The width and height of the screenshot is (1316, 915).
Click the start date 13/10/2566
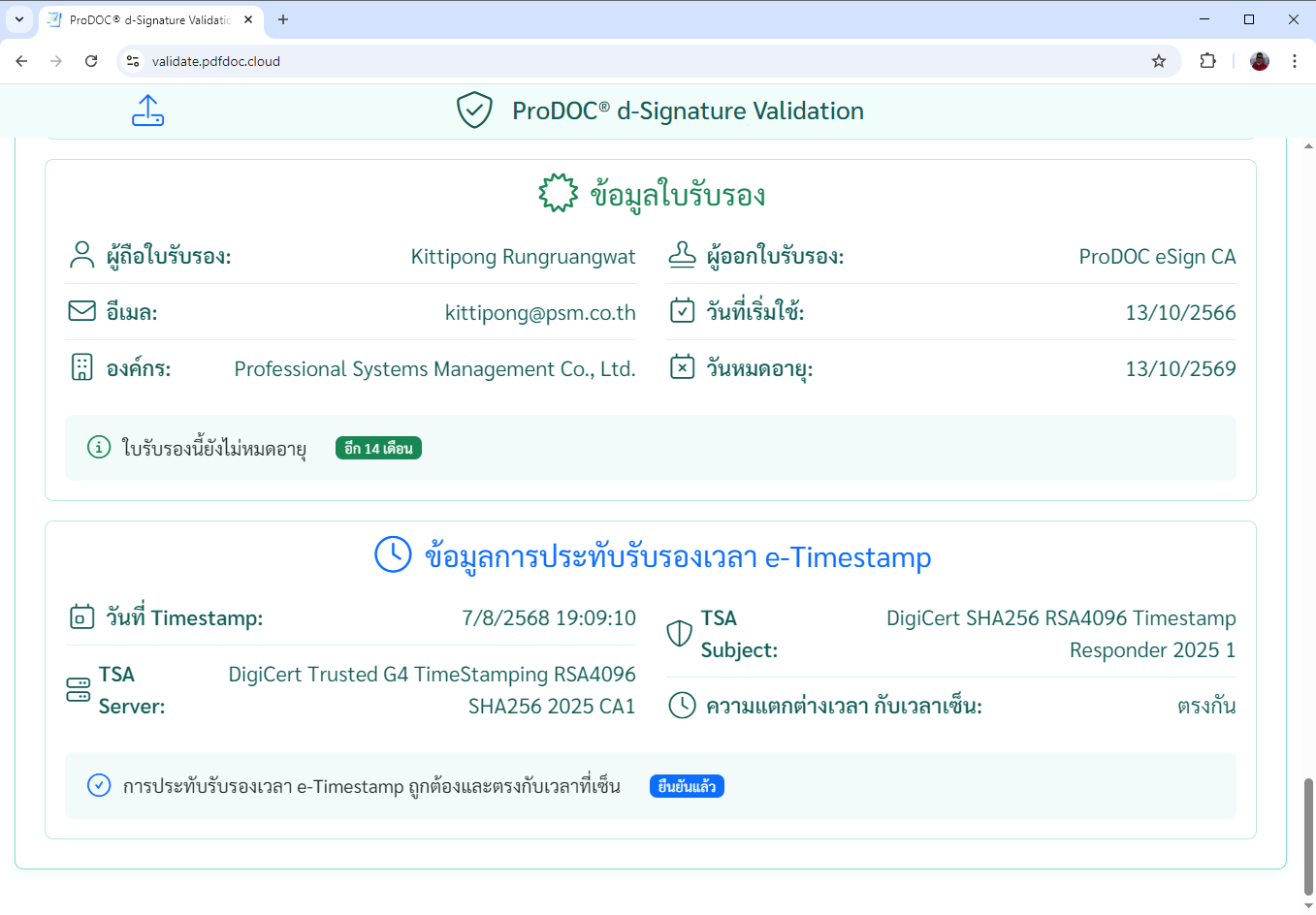pos(1181,312)
